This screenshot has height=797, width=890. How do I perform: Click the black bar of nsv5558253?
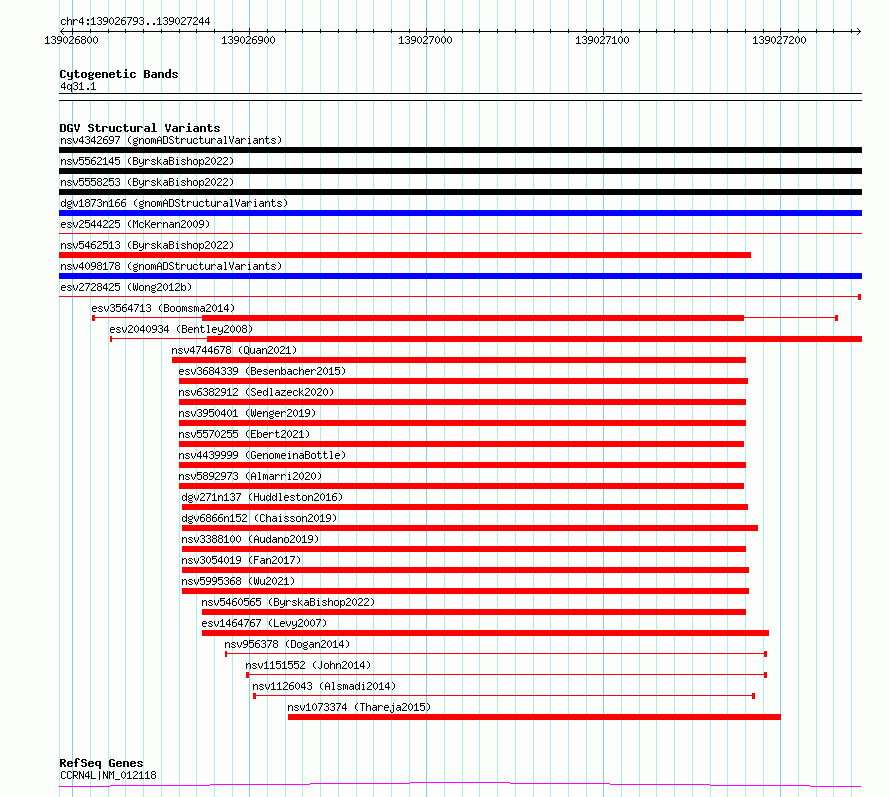click(x=460, y=192)
